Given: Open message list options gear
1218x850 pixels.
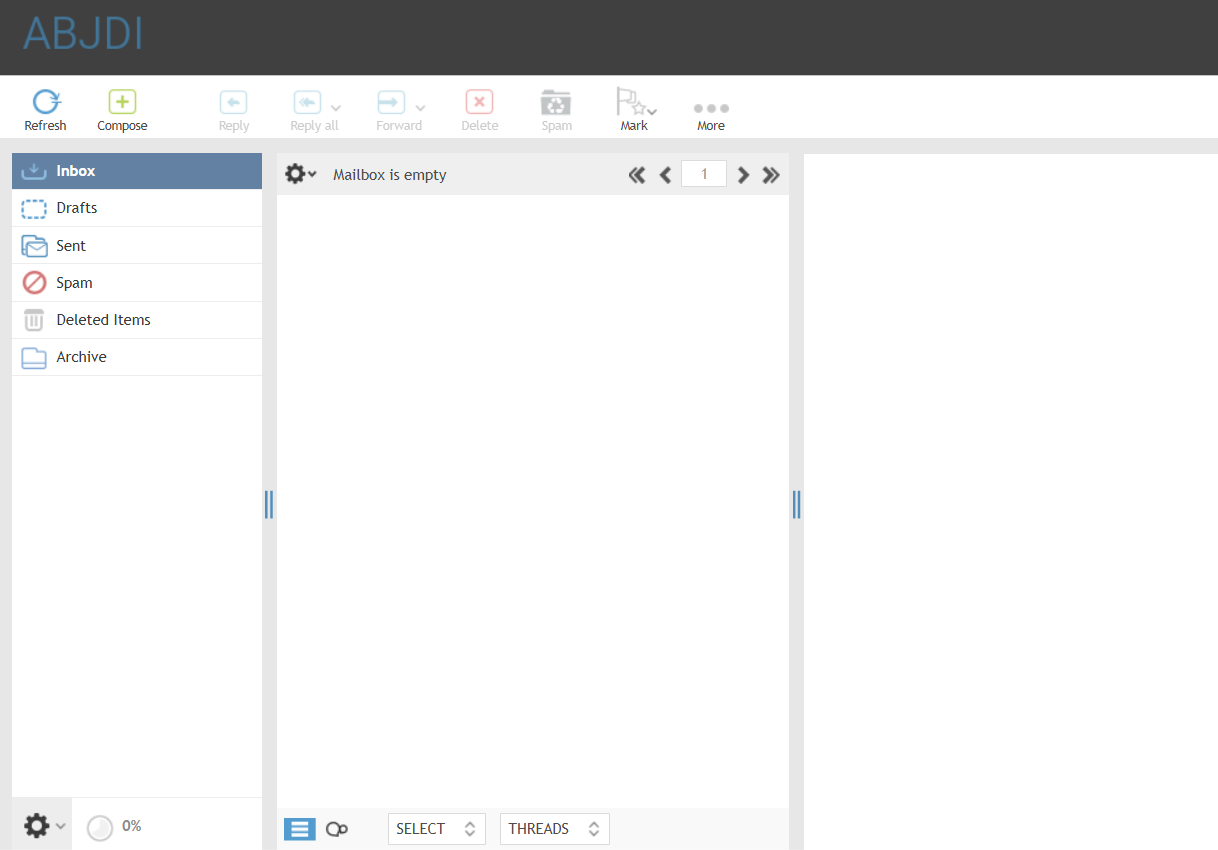Looking at the screenshot, I should pos(300,174).
